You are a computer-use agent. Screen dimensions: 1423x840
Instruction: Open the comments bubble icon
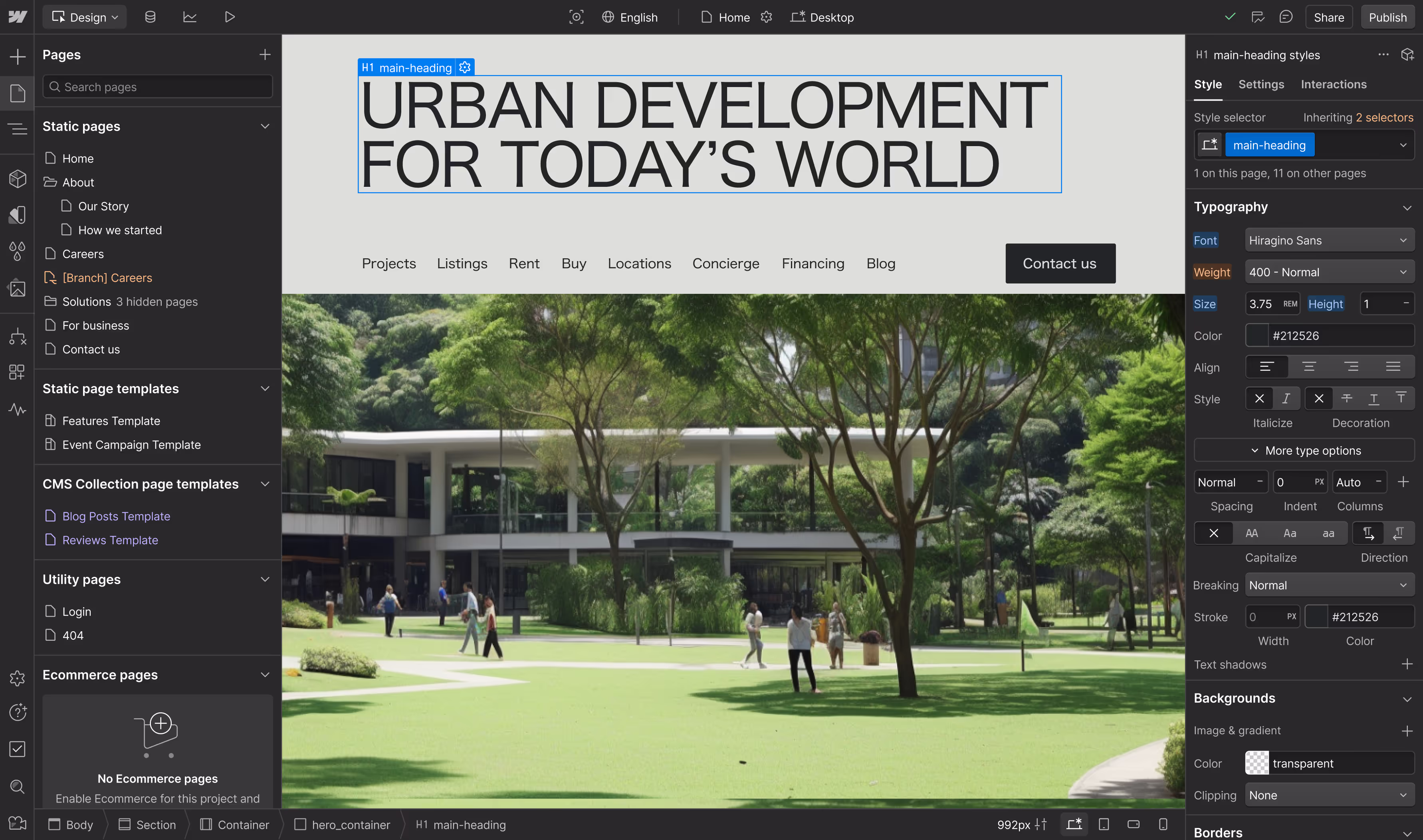(1286, 17)
